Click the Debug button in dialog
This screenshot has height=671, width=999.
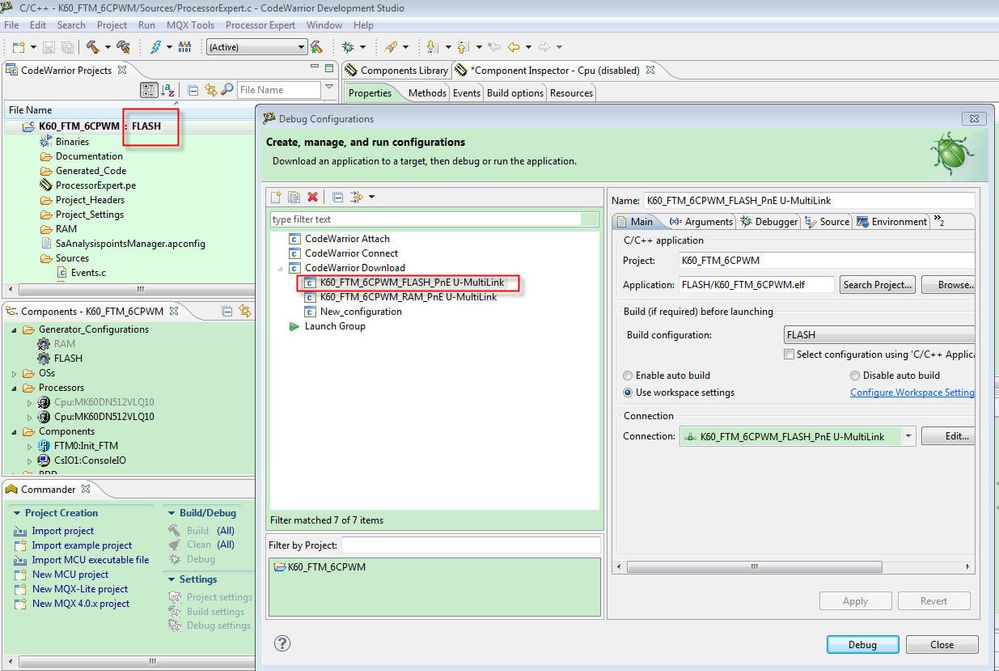point(862,644)
